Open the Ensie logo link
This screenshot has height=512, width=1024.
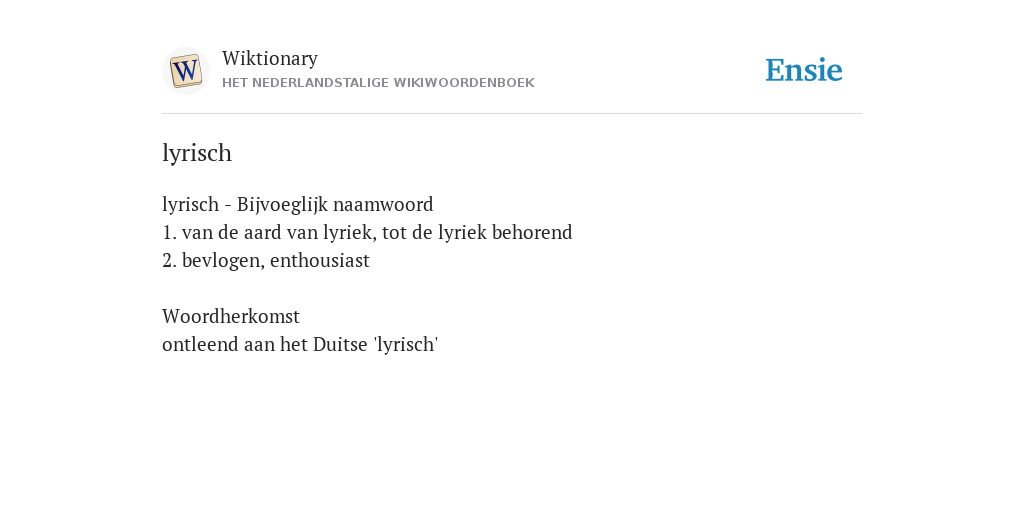(x=804, y=70)
